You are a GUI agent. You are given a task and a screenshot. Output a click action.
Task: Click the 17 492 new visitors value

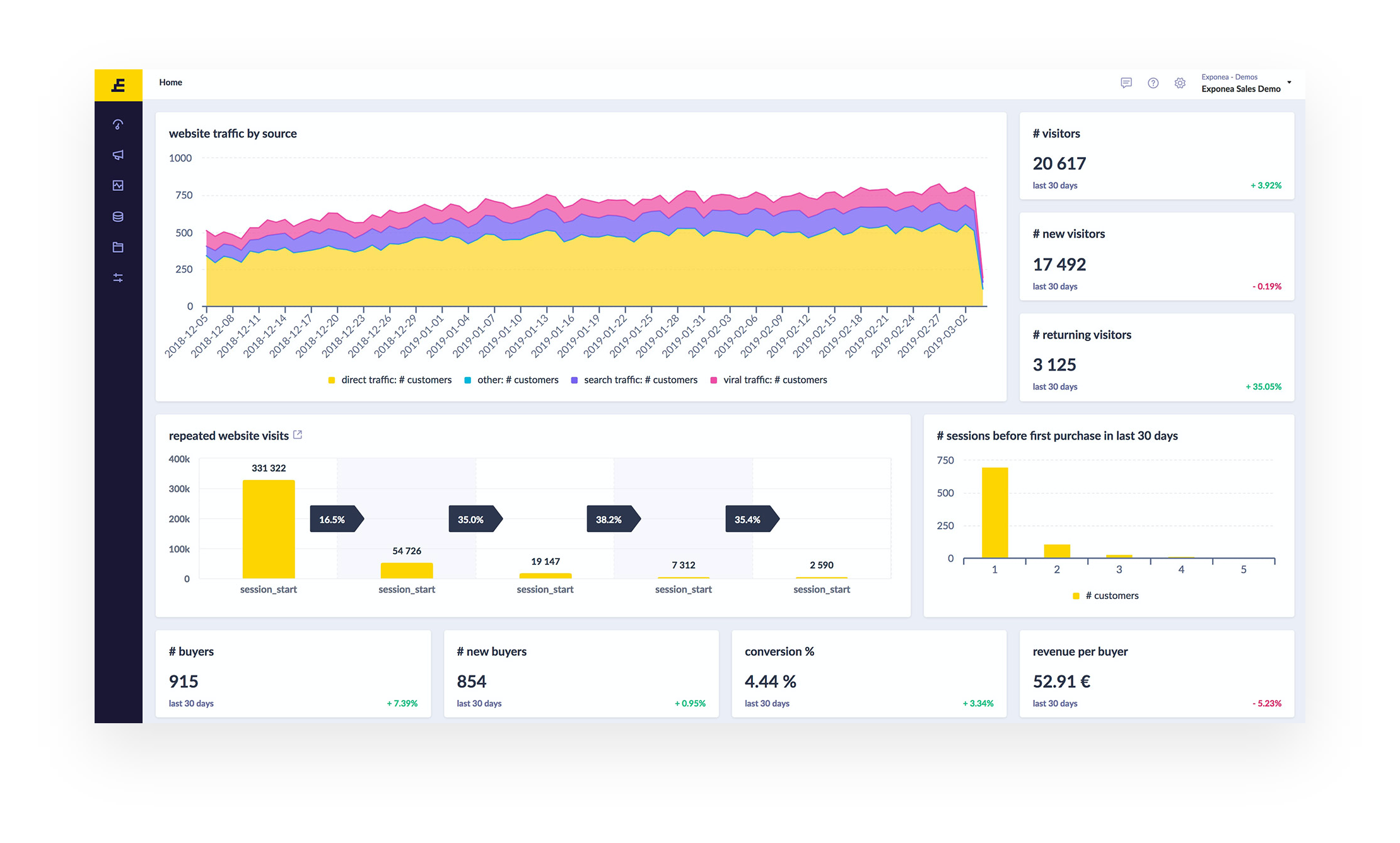click(1059, 264)
